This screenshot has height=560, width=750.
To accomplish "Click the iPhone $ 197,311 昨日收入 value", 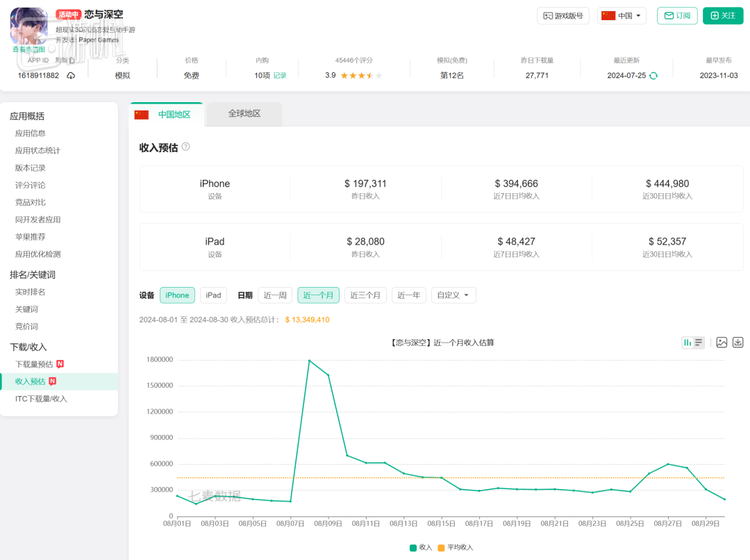I will click(x=365, y=184).
